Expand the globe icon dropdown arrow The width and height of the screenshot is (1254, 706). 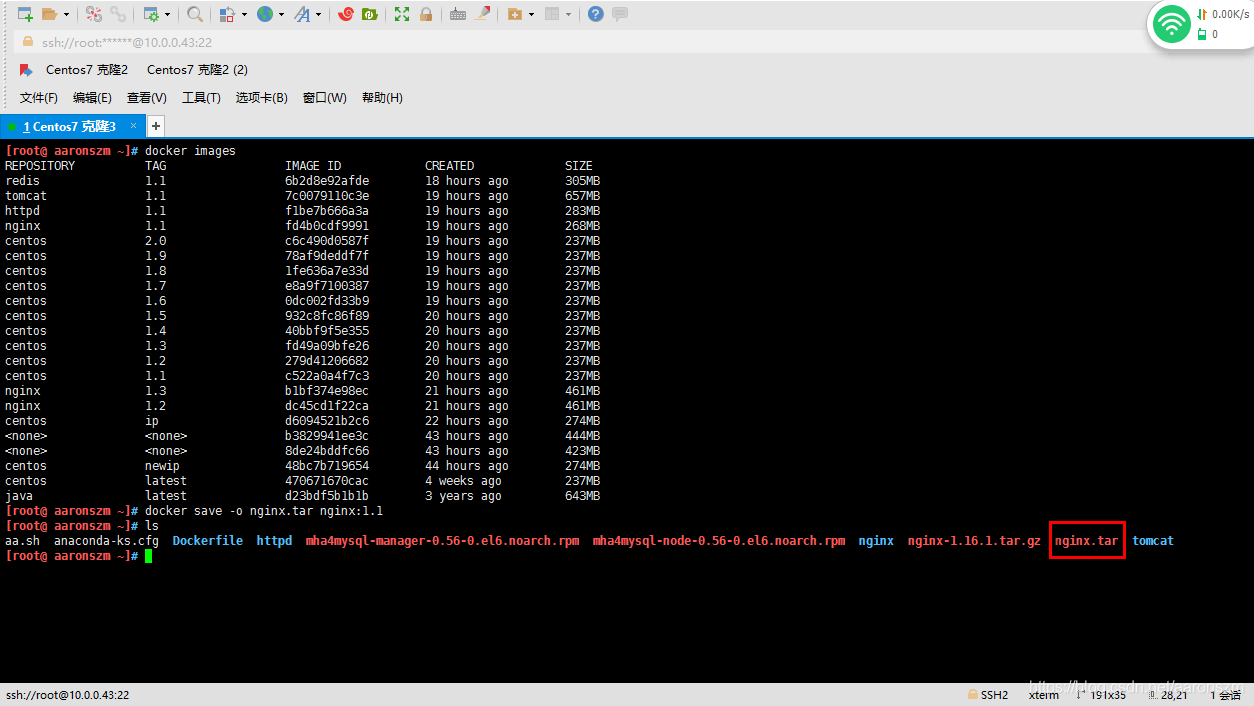click(x=281, y=15)
